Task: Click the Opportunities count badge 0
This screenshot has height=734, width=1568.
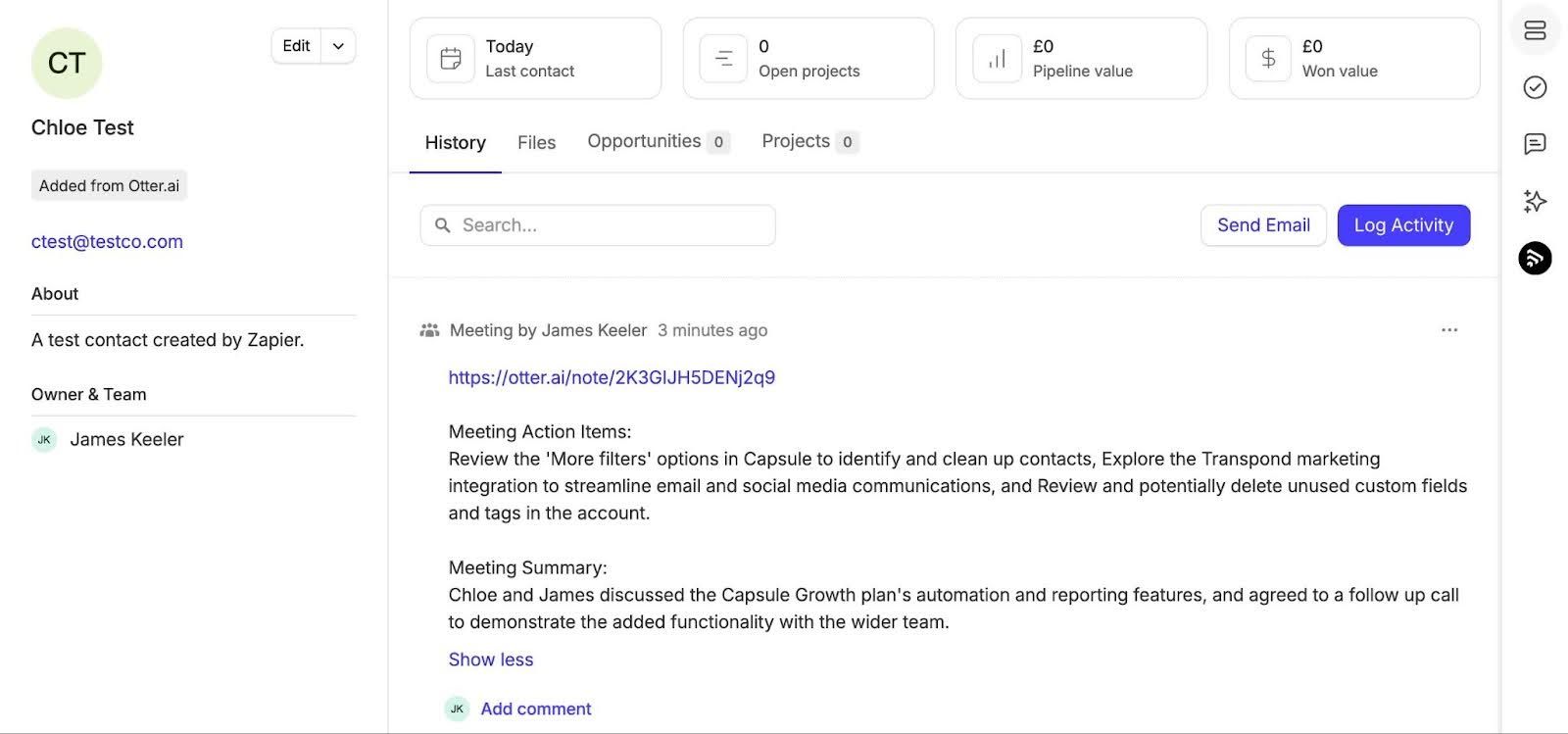Action: (x=718, y=142)
